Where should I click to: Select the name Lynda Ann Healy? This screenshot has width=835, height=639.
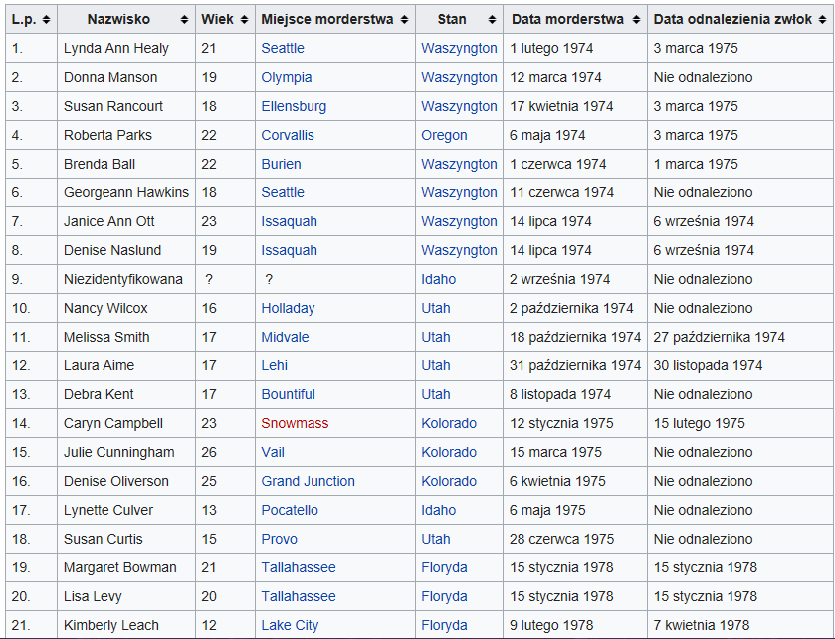116,48
